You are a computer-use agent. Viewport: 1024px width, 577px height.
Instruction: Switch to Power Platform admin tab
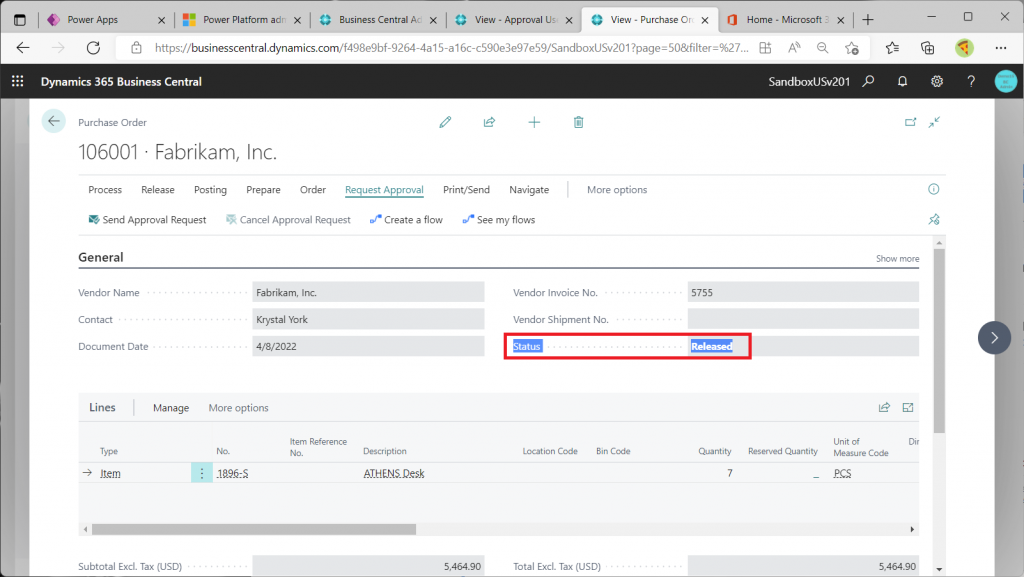(242, 20)
